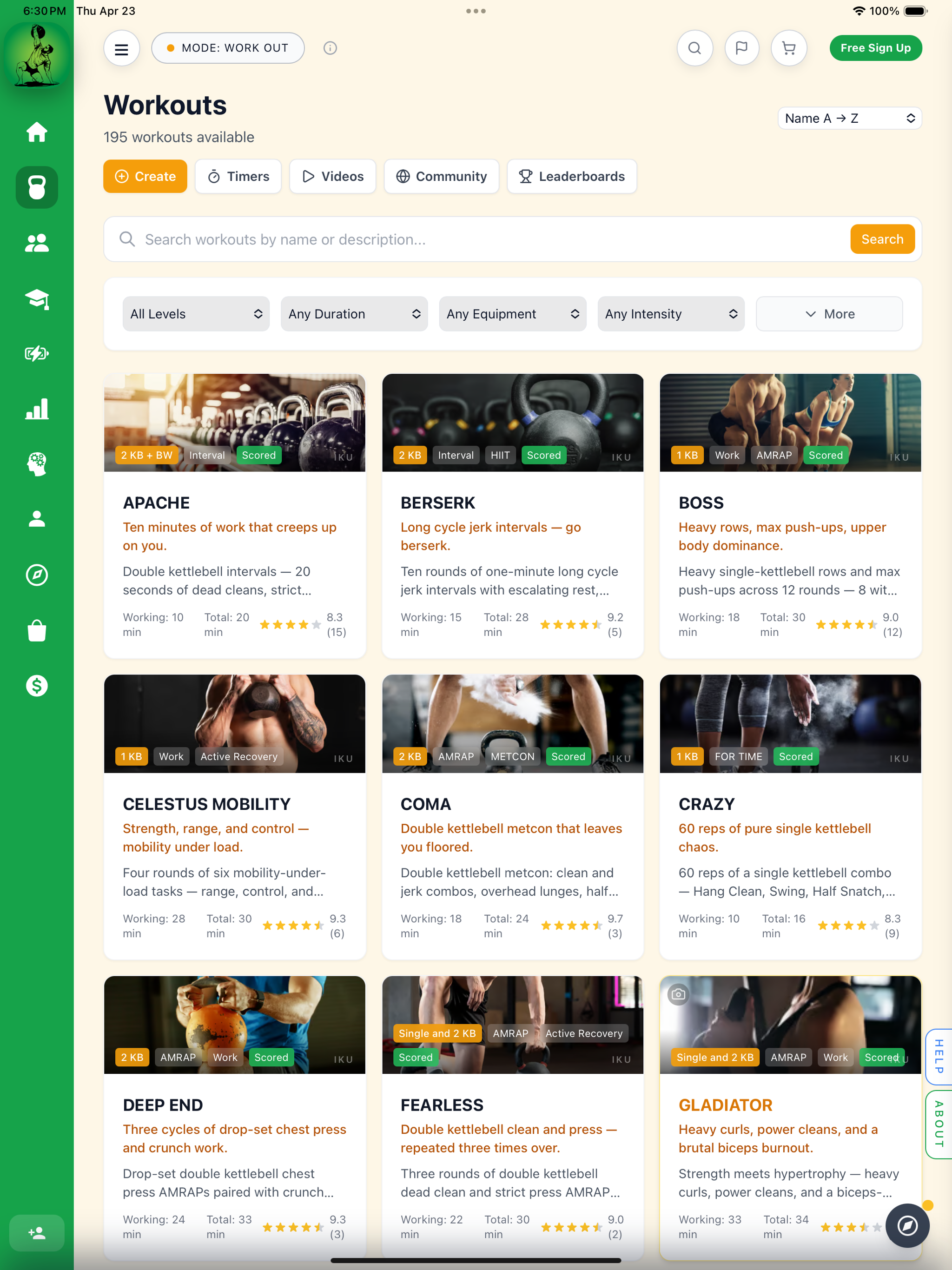Click the 2 KB + BW tag on APACHE
This screenshot has width=952, height=1270.
[x=146, y=455]
